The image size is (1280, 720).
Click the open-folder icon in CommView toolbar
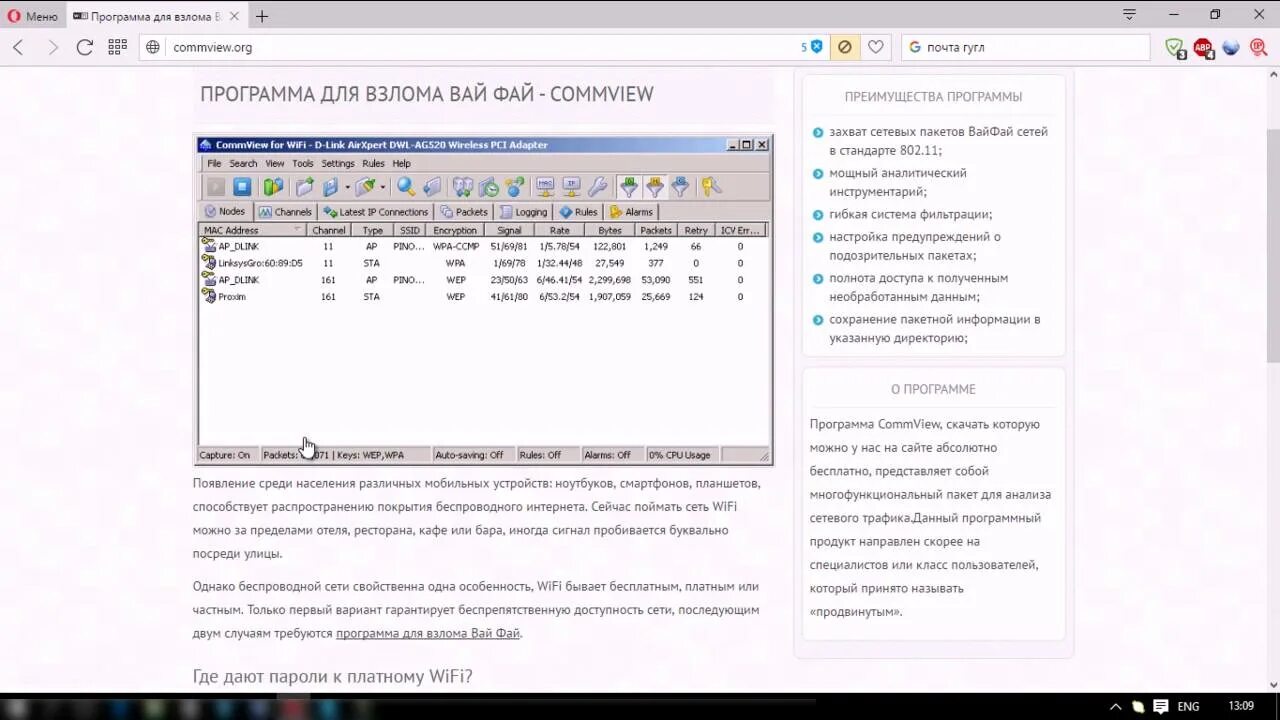(x=305, y=187)
